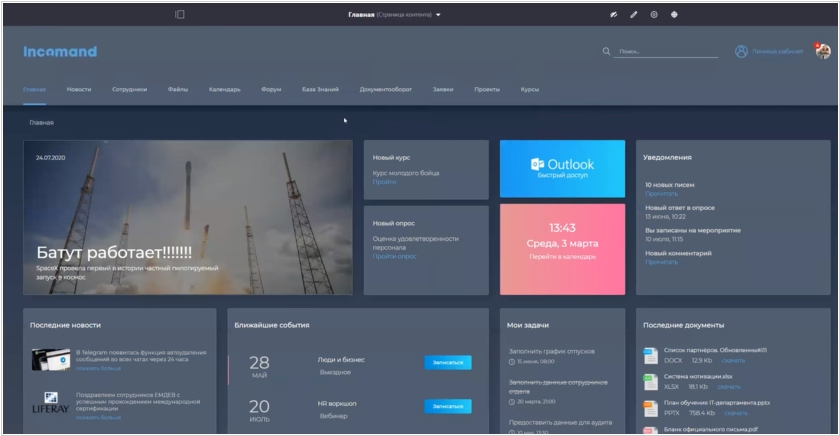Image resolution: width=840 pixels, height=436 pixels.
Task: Go to the Документооборот tab
Action: (x=386, y=89)
